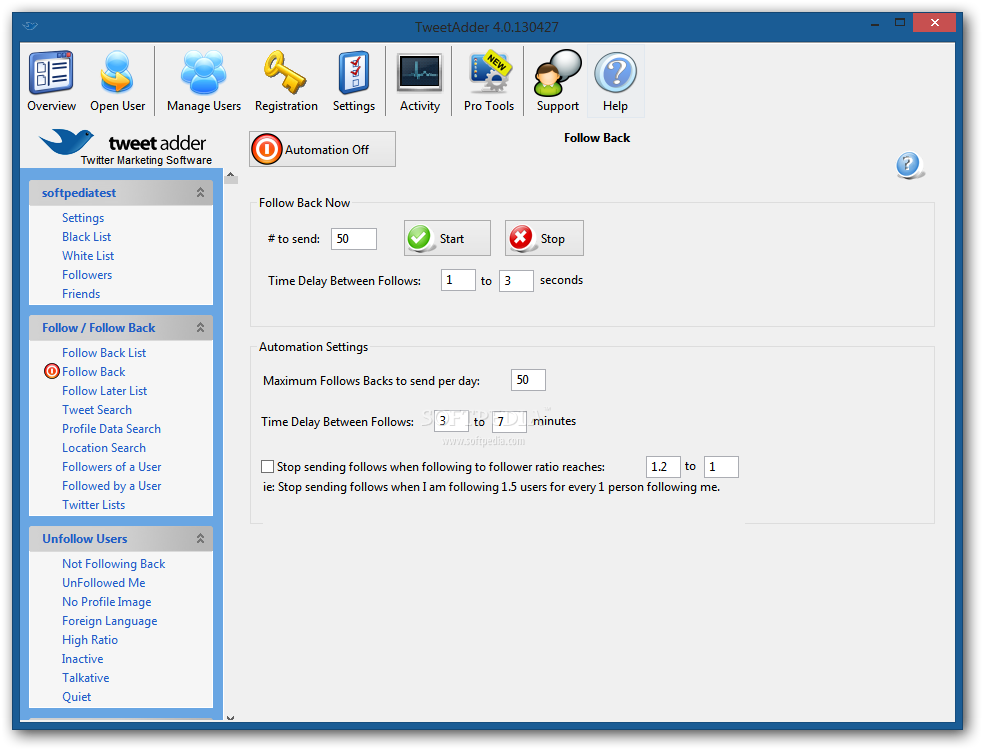
Task: Open Location Search
Action: tap(104, 448)
